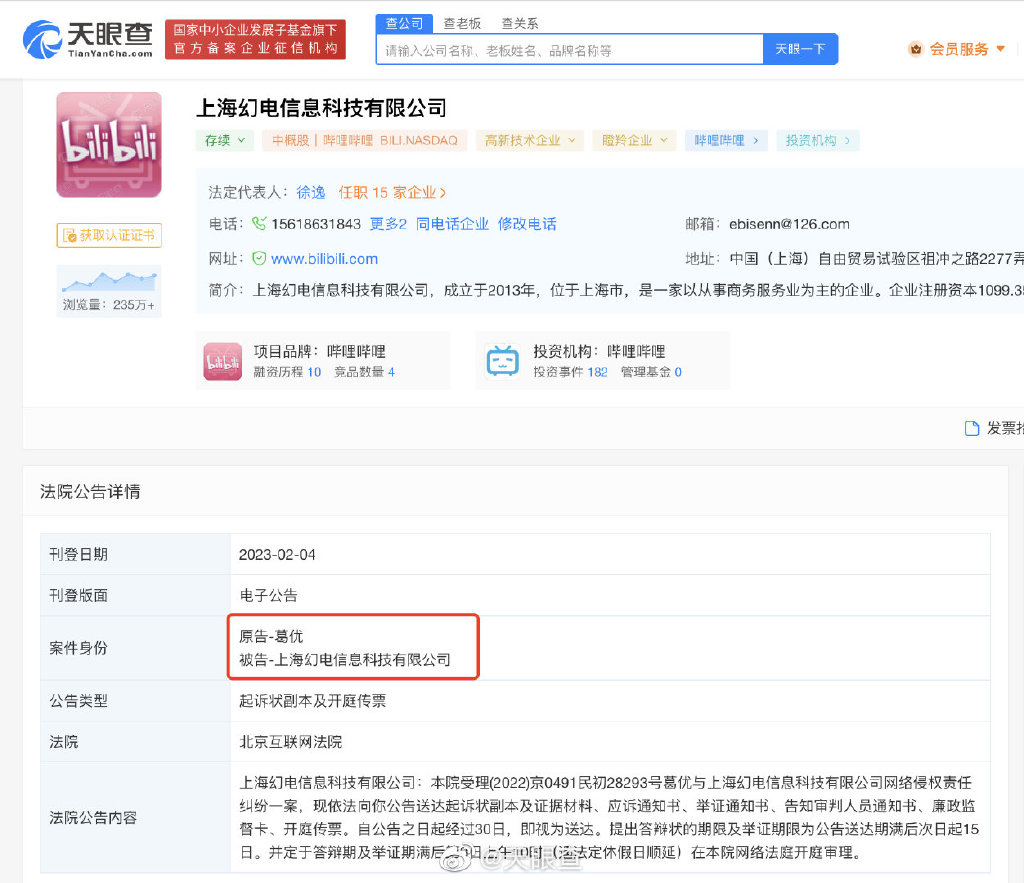Click the 中概股 哔哩哔哩 BILI.NASDAQ tag

364,140
